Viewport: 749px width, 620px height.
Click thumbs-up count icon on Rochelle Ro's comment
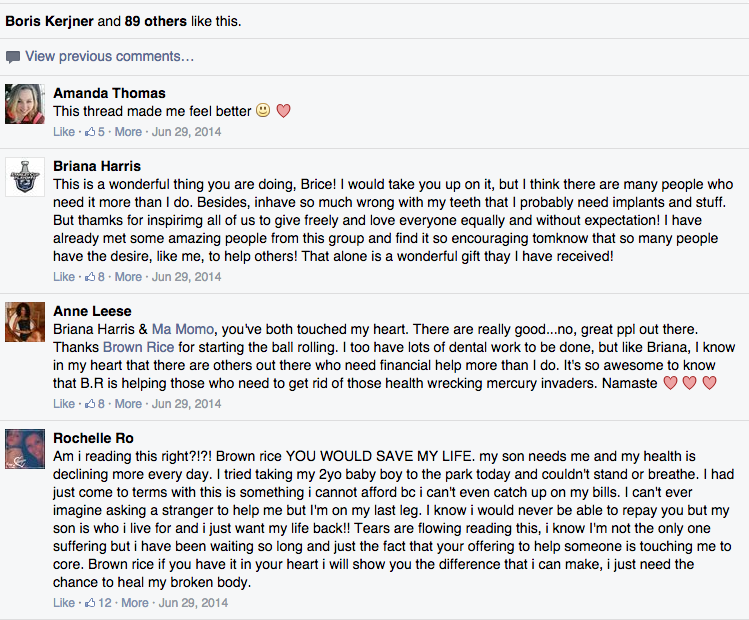point(89,603)
